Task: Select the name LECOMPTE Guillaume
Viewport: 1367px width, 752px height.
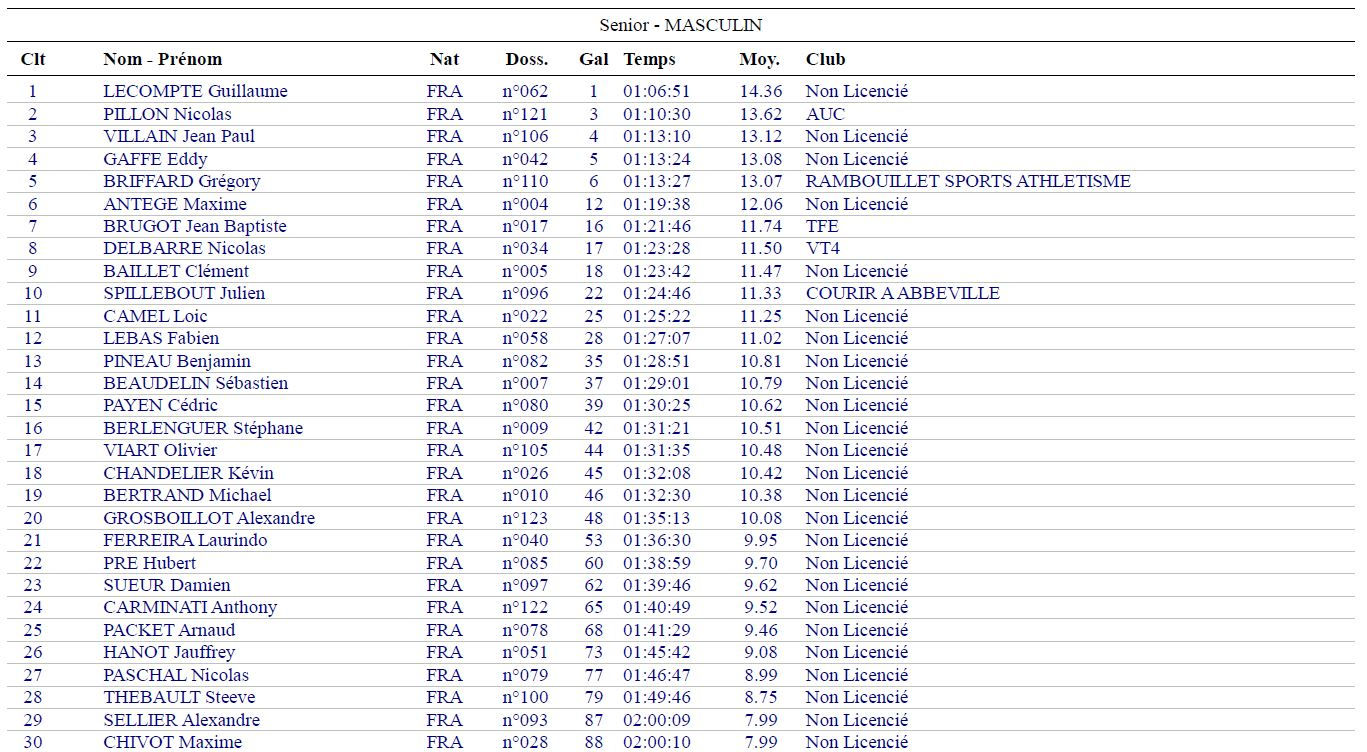Action: [x=195, y=91]
